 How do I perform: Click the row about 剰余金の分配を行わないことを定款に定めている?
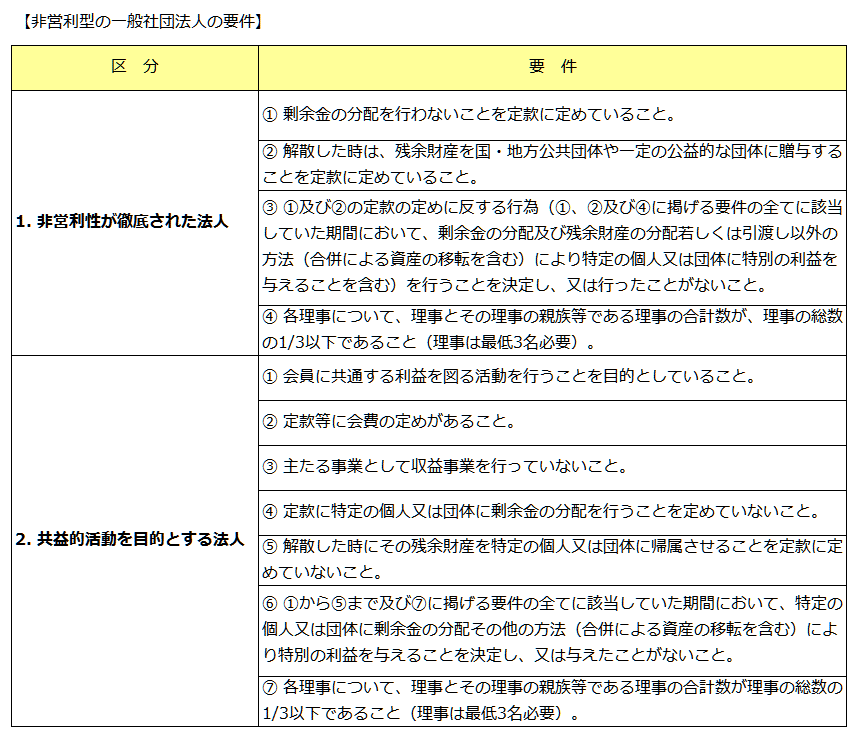tap(553, 115)
